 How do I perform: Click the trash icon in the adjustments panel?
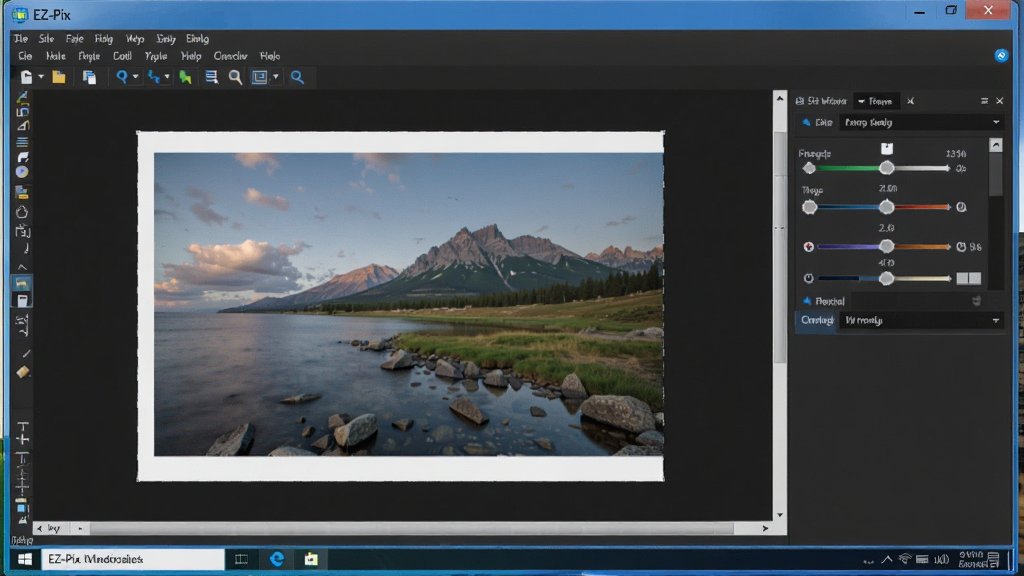click(x=976, y=301)
